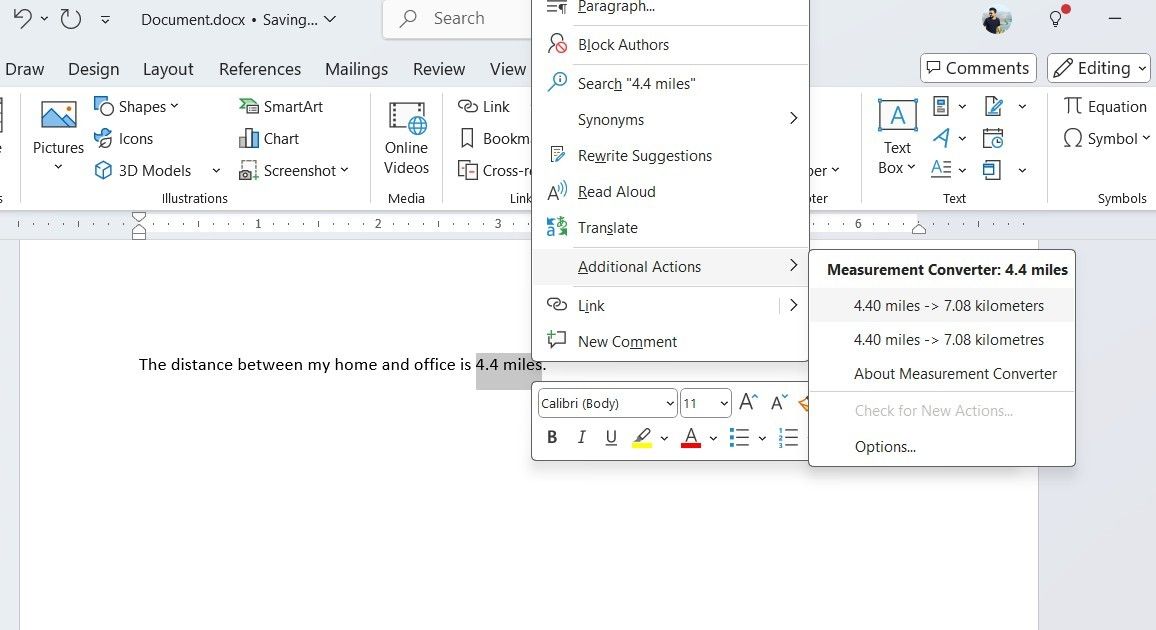1156x630 pixels.
Task: Click the Undo arrow in title bar
Action: 22,19
